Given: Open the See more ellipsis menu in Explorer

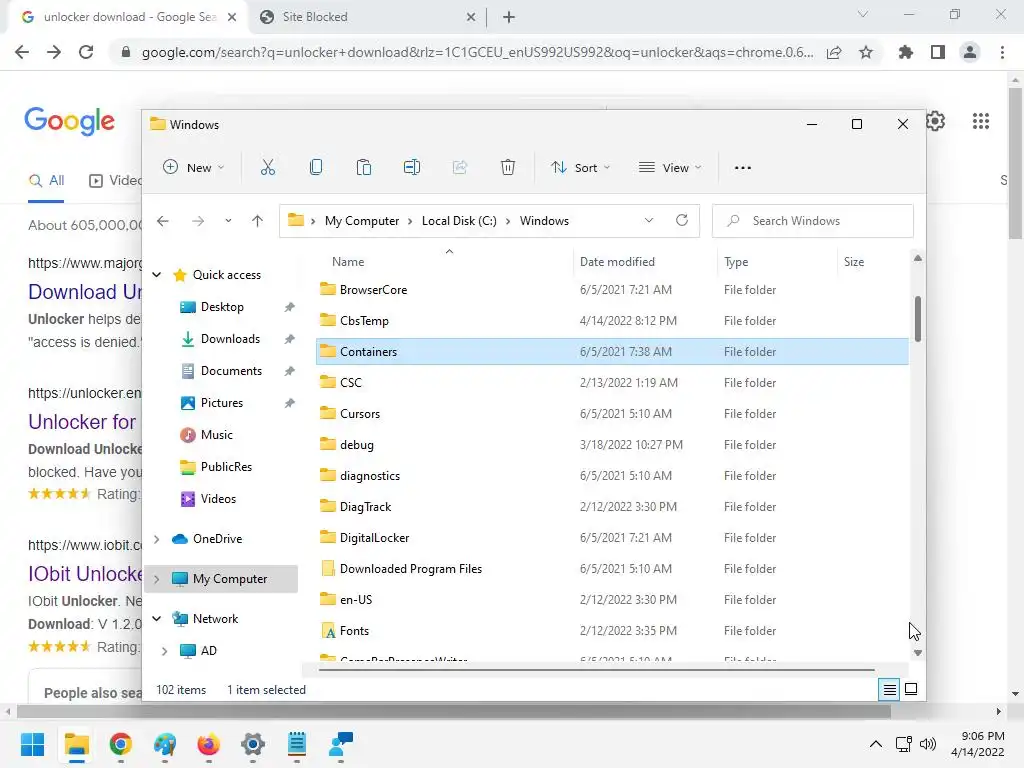Looking at the screenshot, I should point(743,168).
